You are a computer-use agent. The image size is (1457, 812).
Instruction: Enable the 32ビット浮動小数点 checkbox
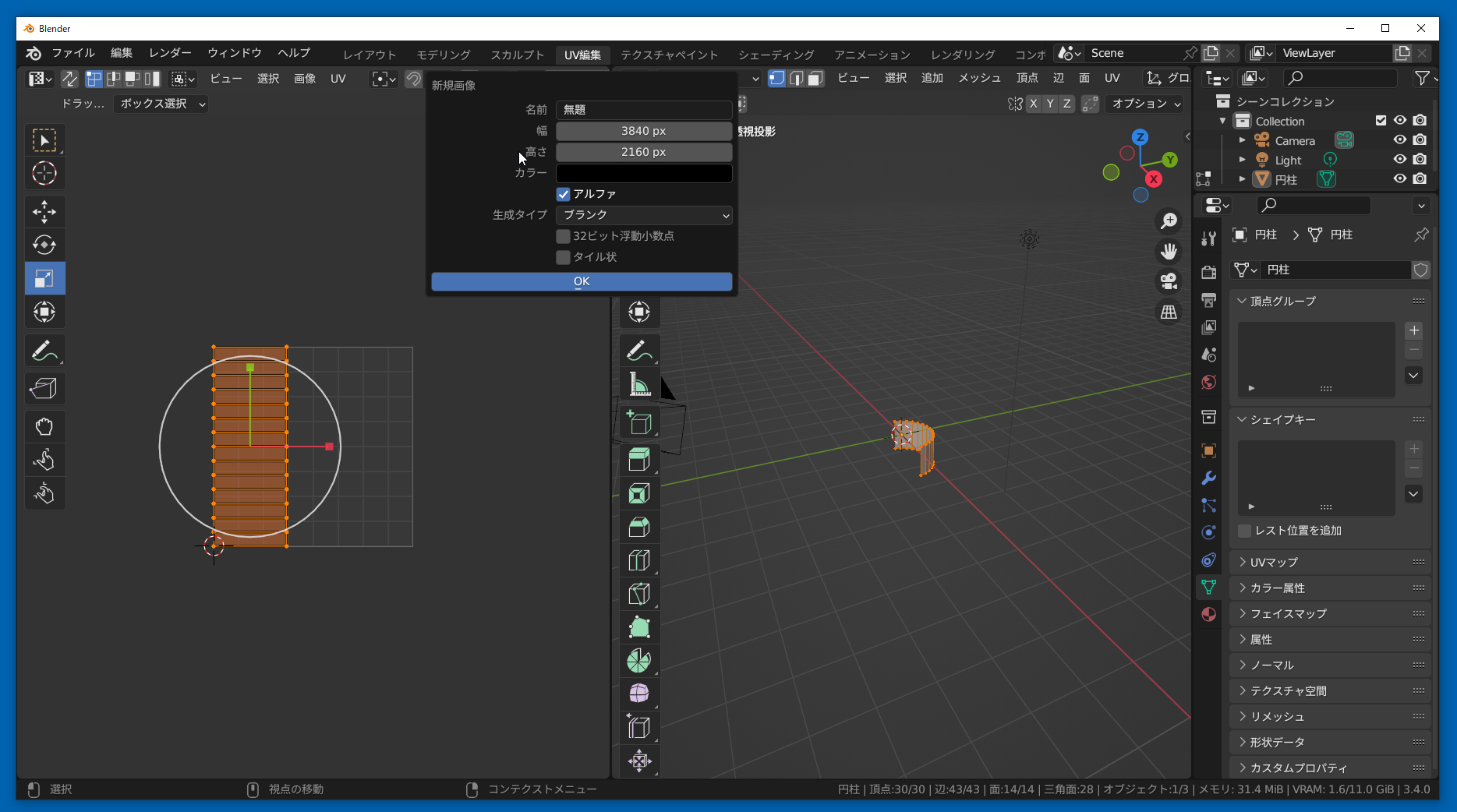(x=563, y=236)
